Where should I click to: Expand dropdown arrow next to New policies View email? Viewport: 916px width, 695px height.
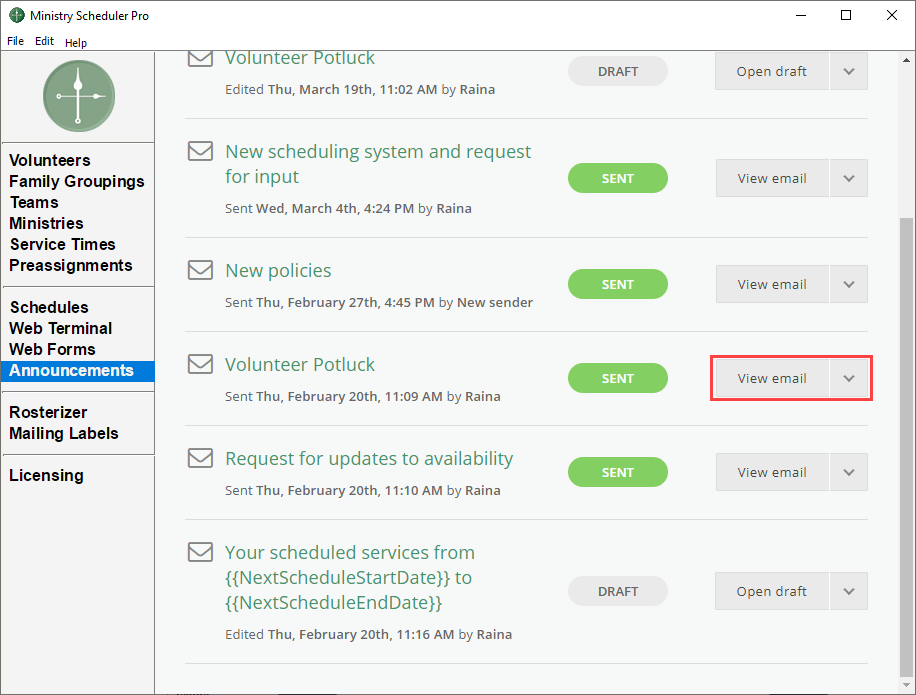[x=849, y=285]
